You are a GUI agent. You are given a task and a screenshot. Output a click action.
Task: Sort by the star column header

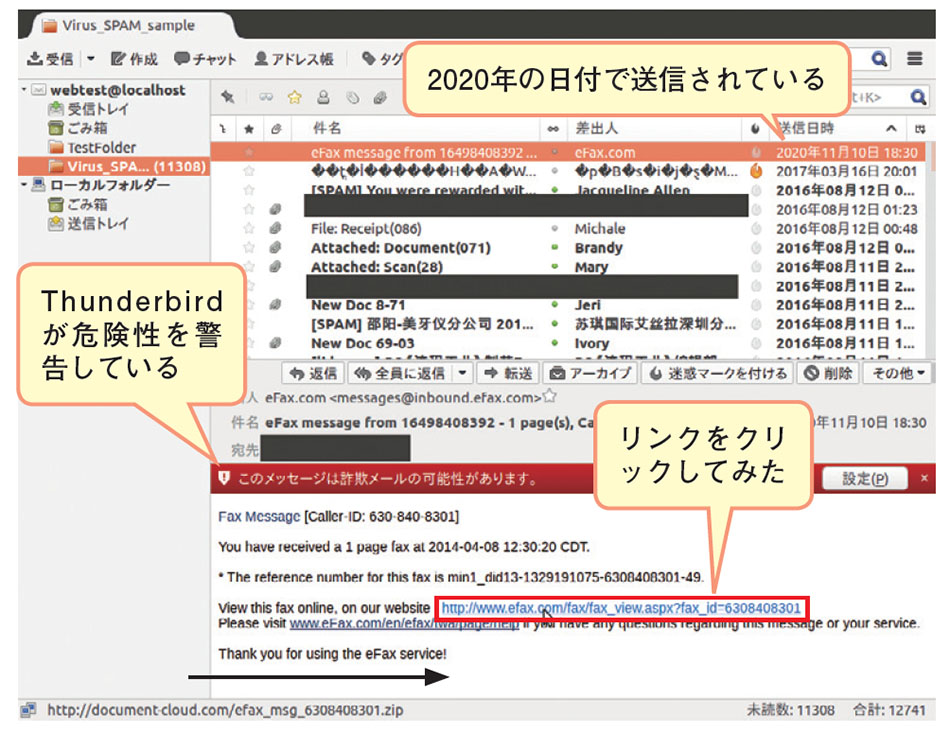[249, 128]
